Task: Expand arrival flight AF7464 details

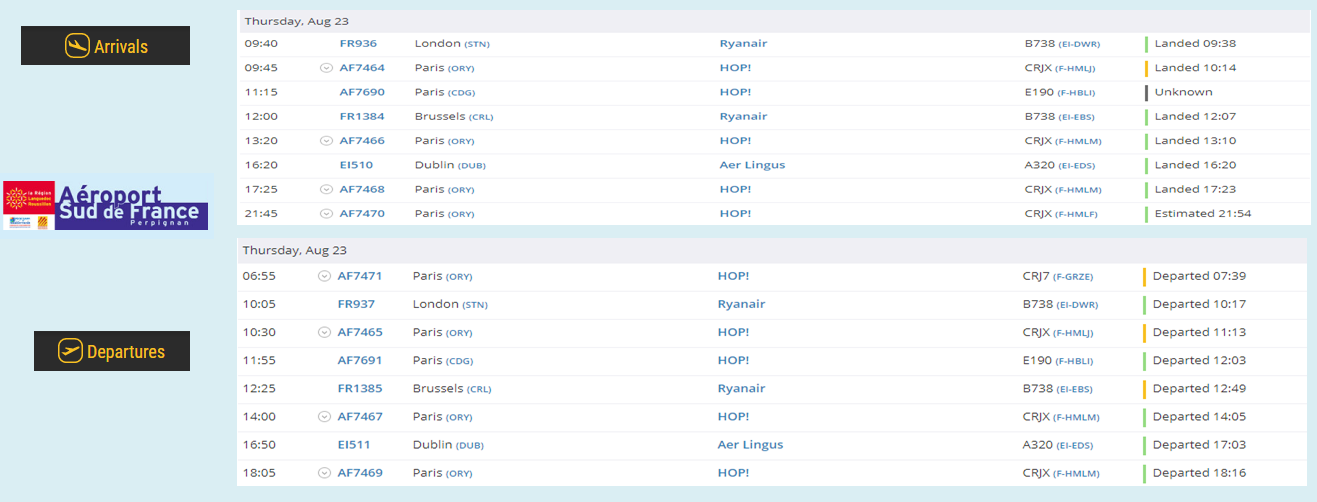Action: pyautogui.click(x=326, y=68)
